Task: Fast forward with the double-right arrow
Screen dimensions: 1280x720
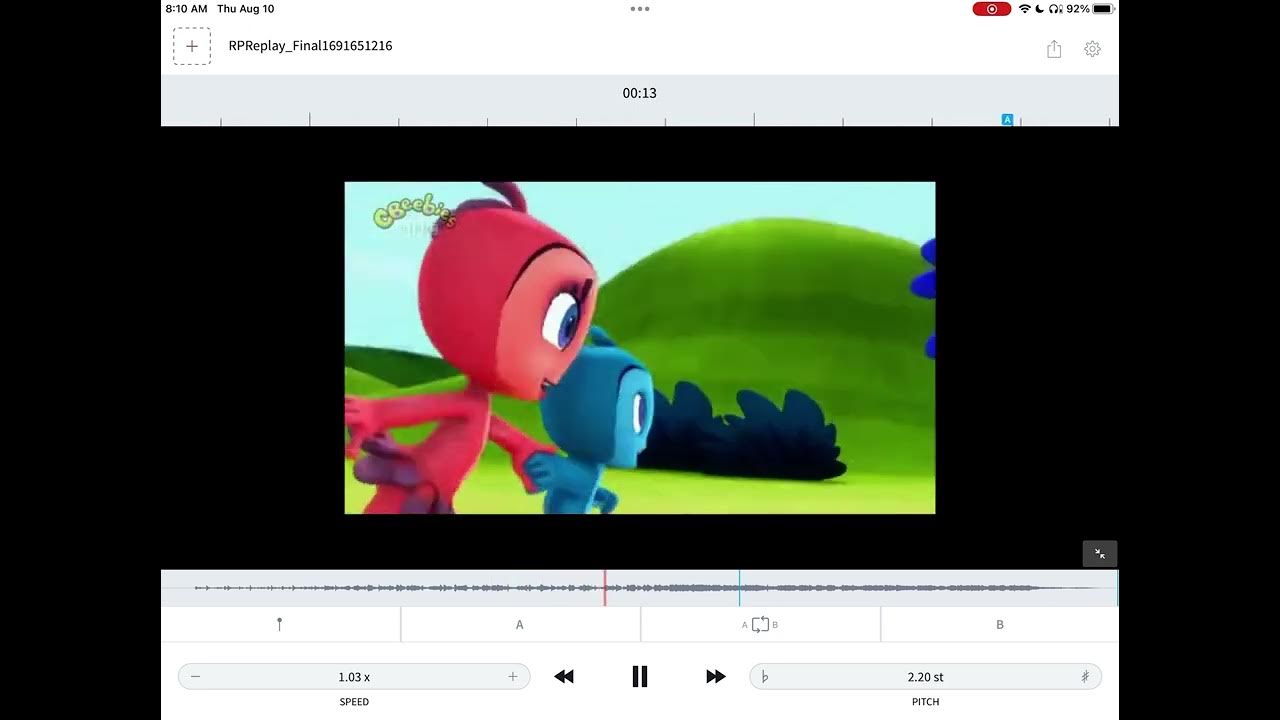Action: tap(716, 677)
